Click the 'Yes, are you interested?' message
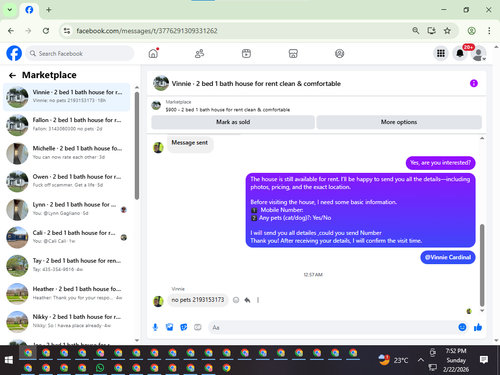The height and width of the screenshot is (375, 500). 440,163
